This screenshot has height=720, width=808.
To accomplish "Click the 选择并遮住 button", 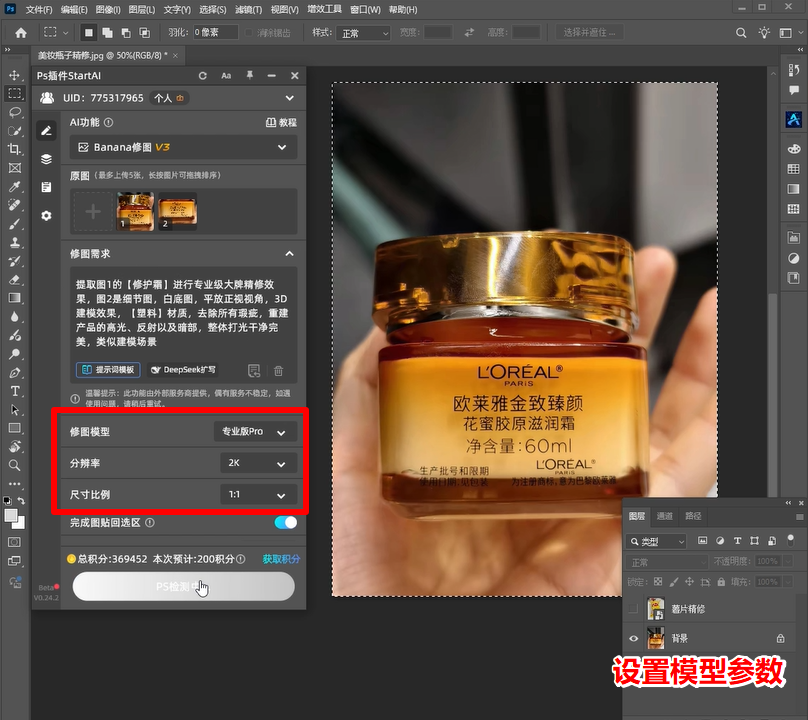I will click(590, 32).
